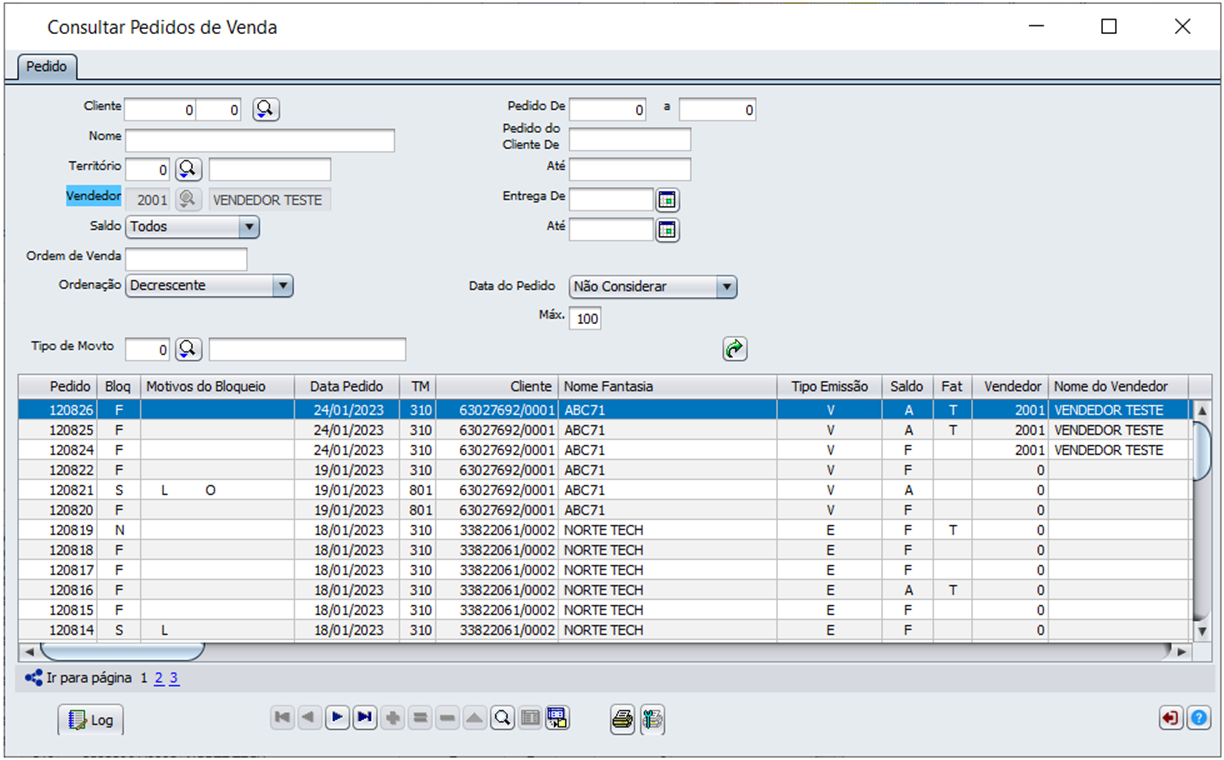Go to previous record navigation icon
The width and height of the screenshot is (1224, 760).
coord(310,717)
